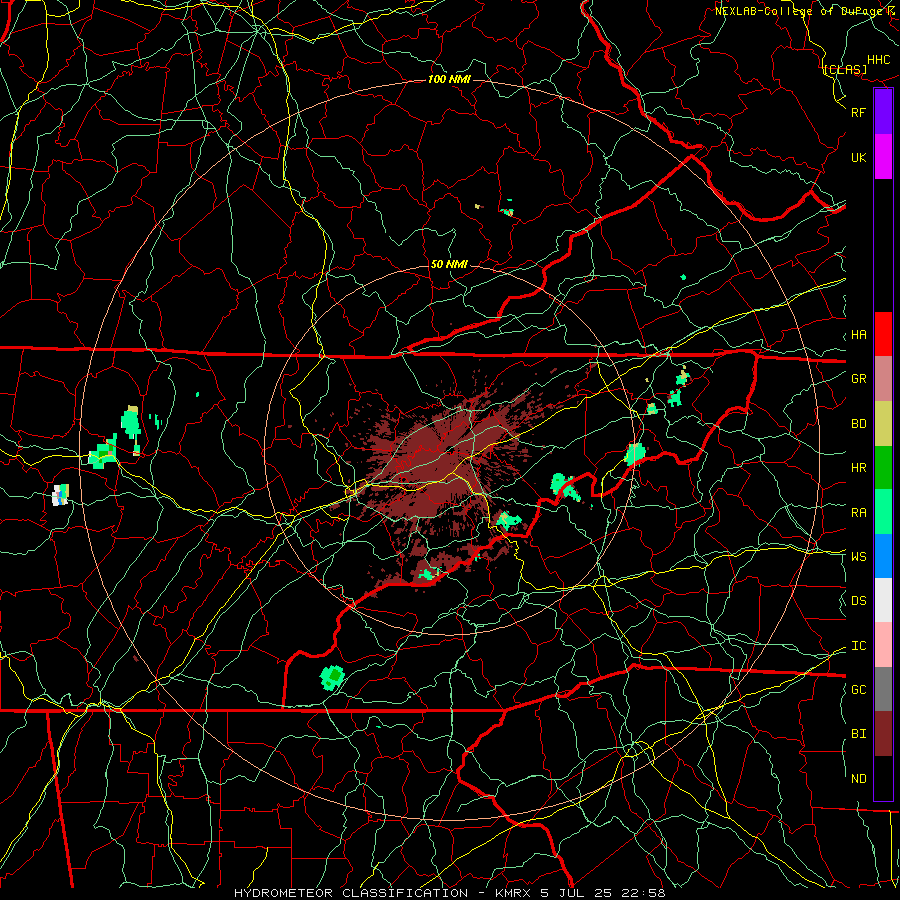Screen dimensions: 900x900
Task: Click the RA light green legend swatch
Action: [883, 512]
